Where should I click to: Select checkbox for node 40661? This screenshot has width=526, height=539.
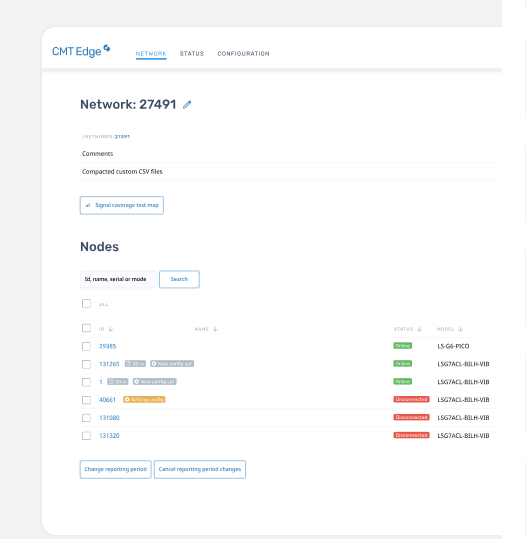[86, 400]
